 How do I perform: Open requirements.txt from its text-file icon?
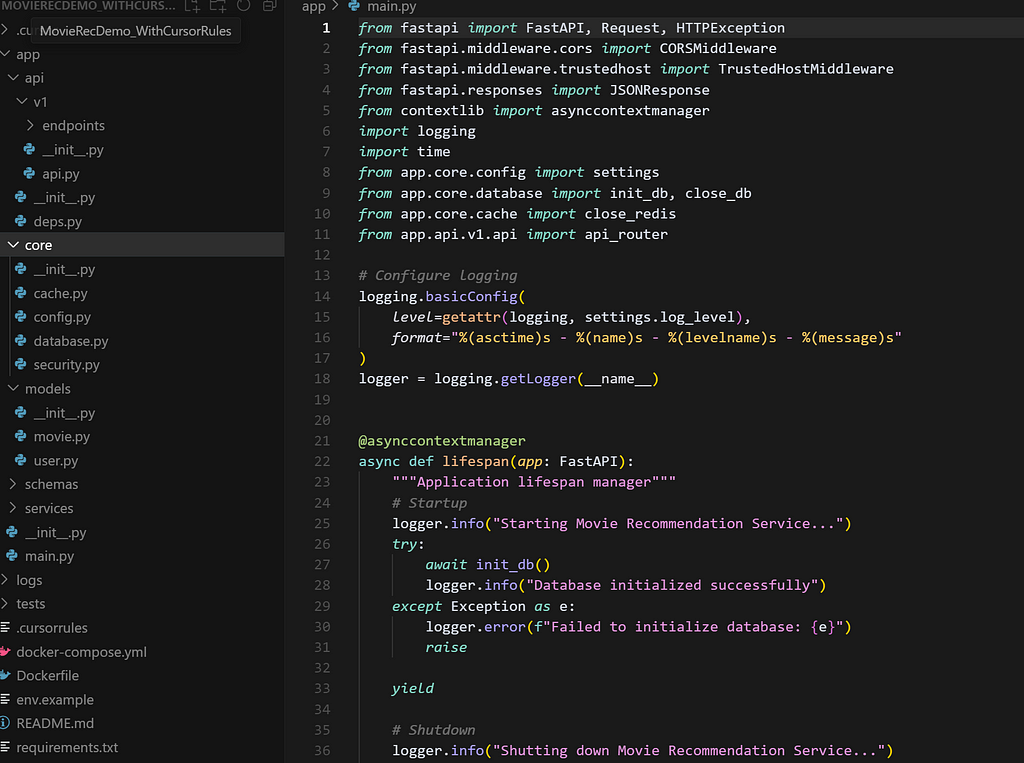pos(5,747)
